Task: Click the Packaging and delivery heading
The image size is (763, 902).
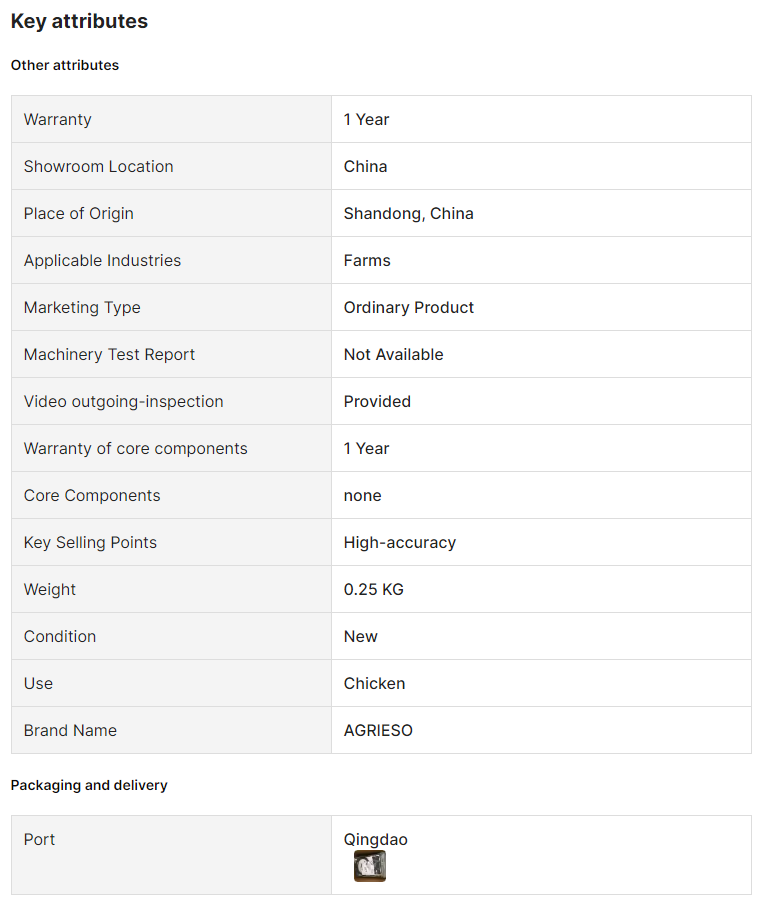Action: point(89,785)
